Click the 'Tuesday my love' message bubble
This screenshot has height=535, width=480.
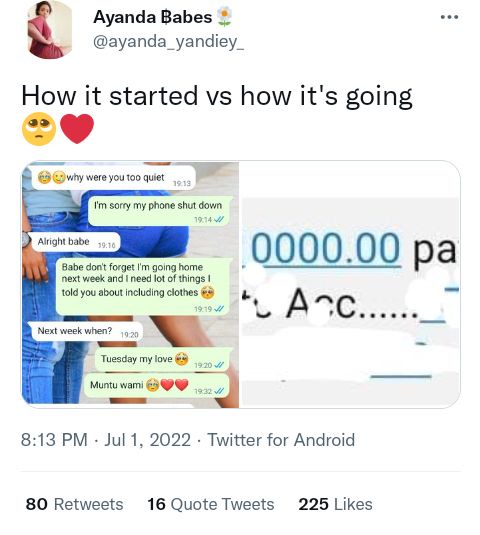(163, 360)
